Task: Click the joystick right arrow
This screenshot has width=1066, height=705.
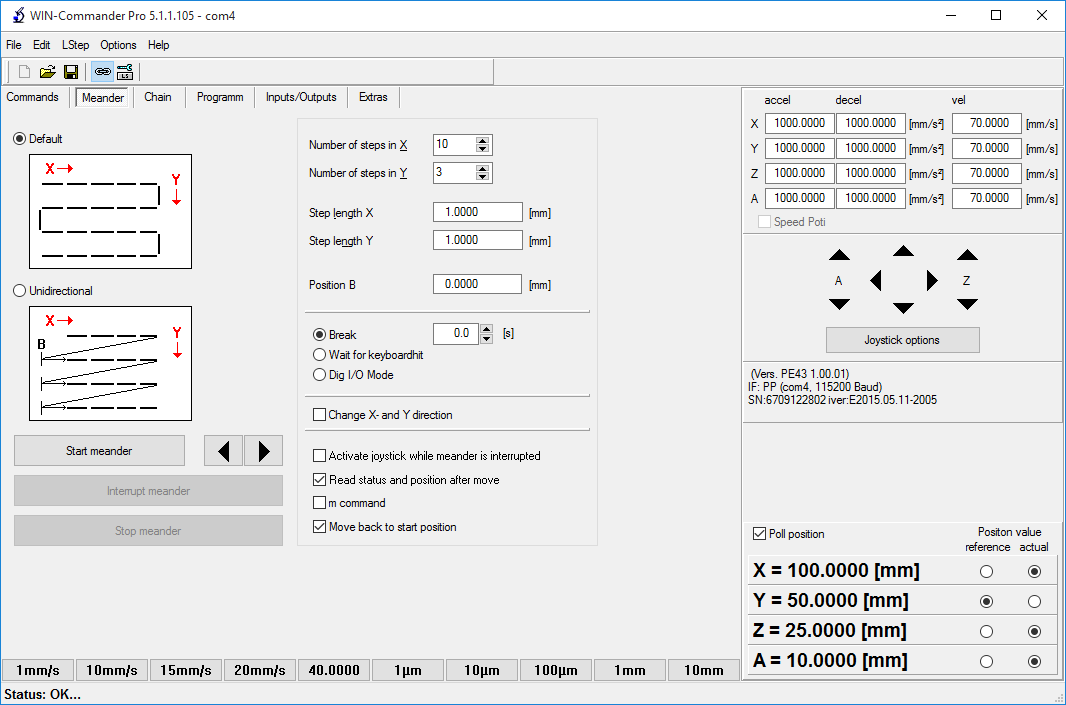Action: coord(931,280)
